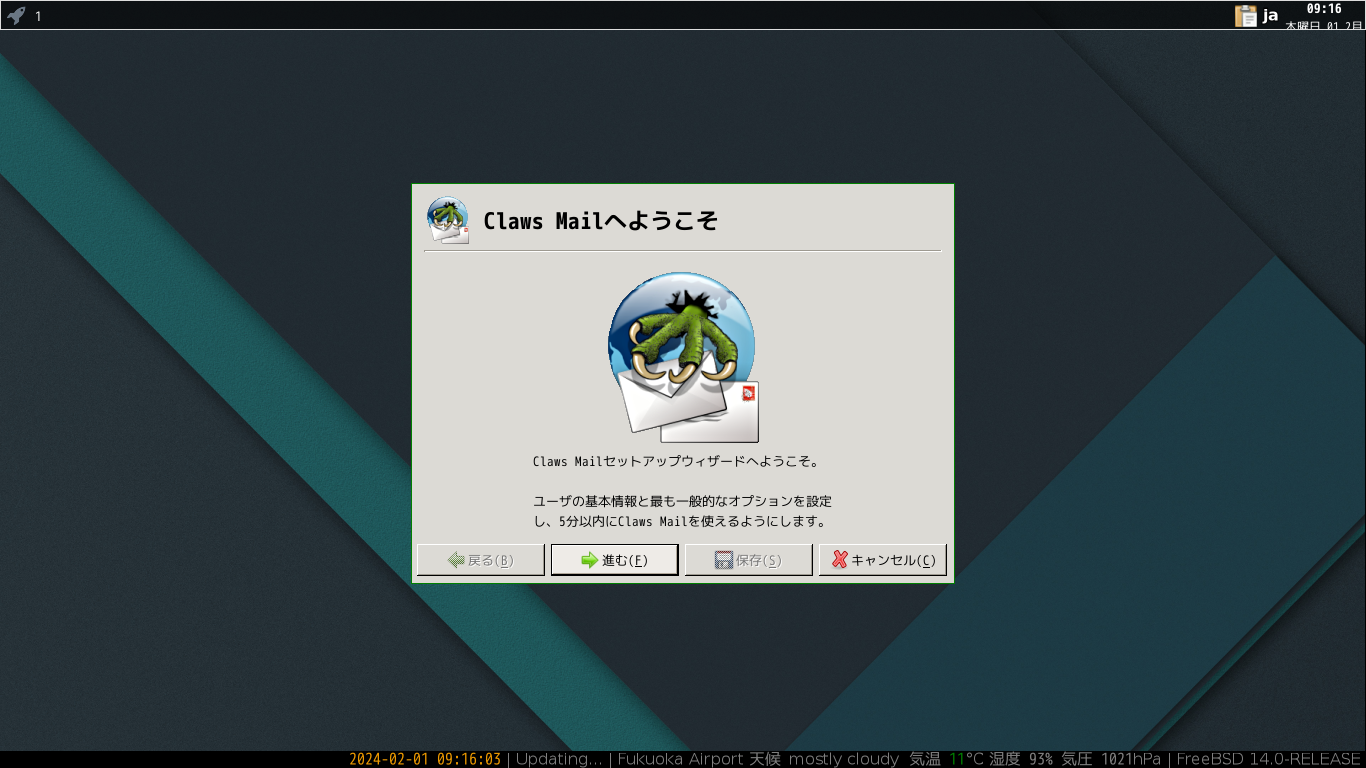Click the large Claws Mail logo image
This screenshot has height=768, width=1366.
pyautogui.click(x=684, y=357)
